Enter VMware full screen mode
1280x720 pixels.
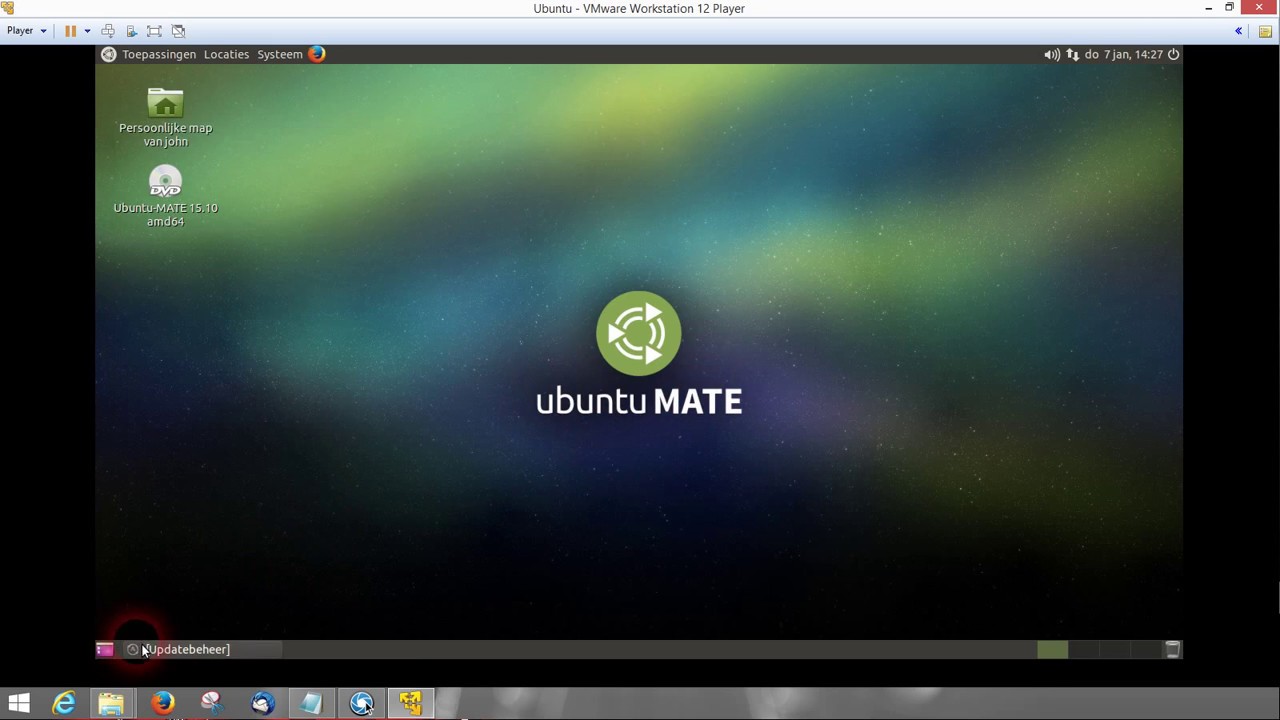tap(154, 31)
